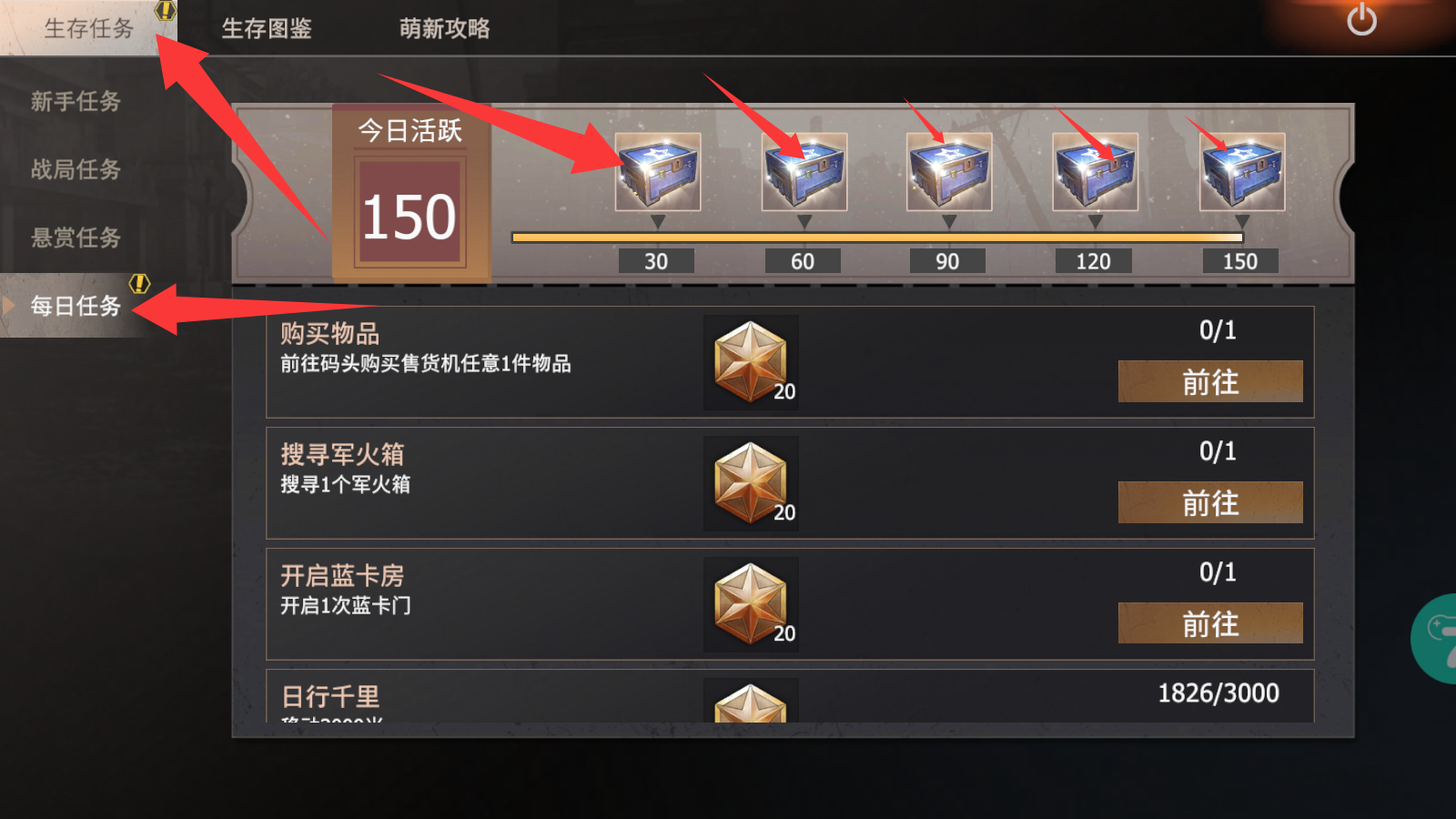Switch to the 生存图鉴 tab
This screenshot has height=819, width=1456.
coord(267,28)
